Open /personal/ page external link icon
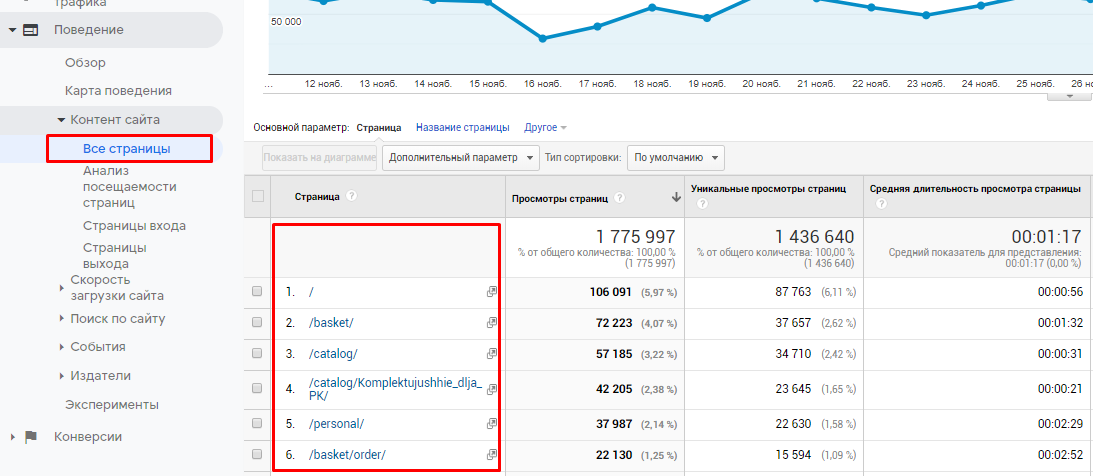This screenshot has width=1093, height=476. (492, 423)
